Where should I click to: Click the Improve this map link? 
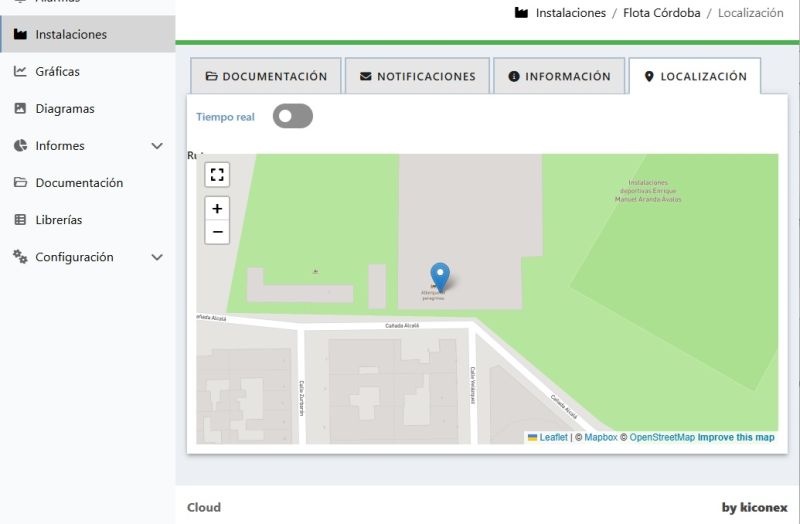click(x=736, y=437)
